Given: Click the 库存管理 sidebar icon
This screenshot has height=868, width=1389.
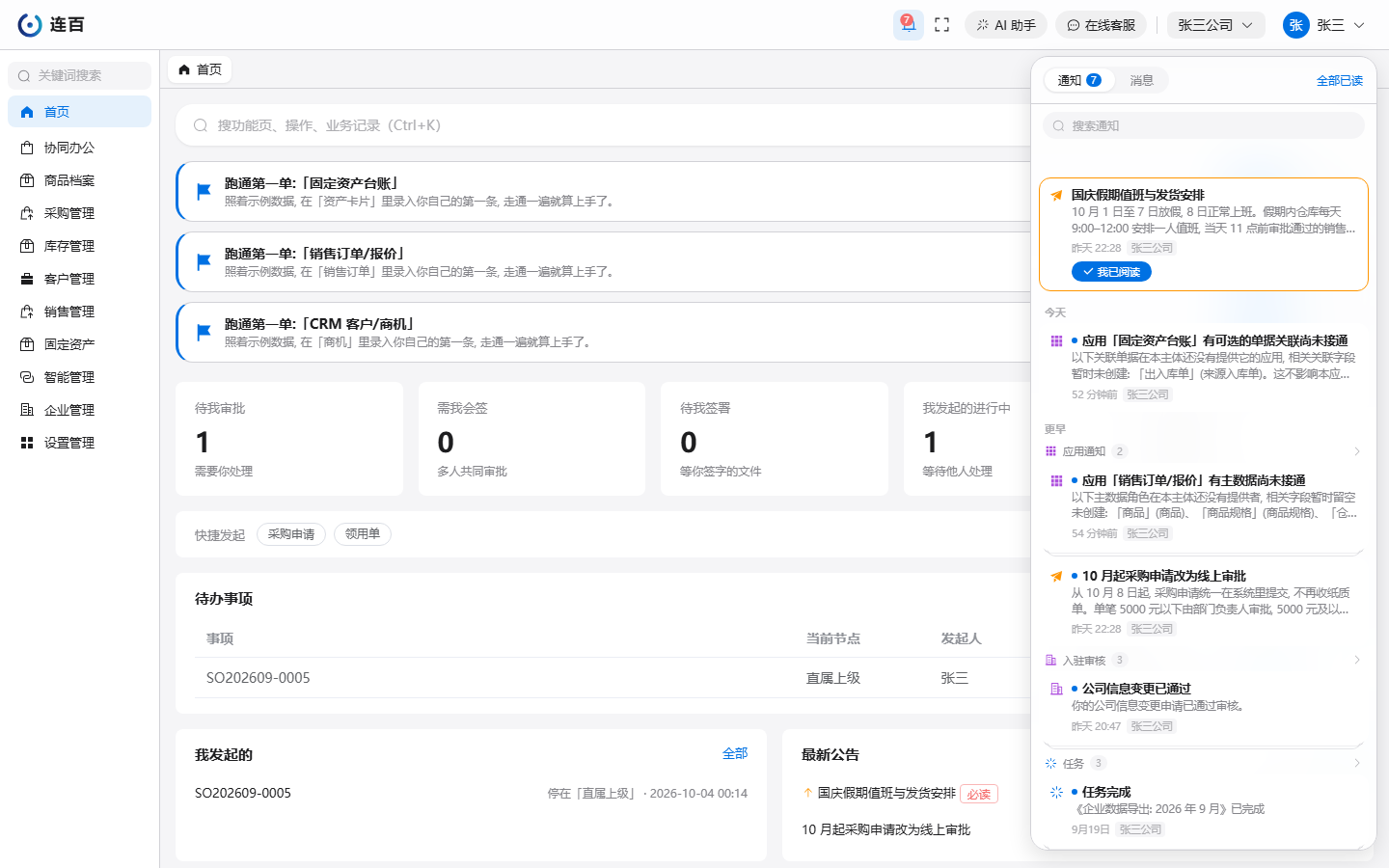Looking at the screenshot, I should coord(27,246).
